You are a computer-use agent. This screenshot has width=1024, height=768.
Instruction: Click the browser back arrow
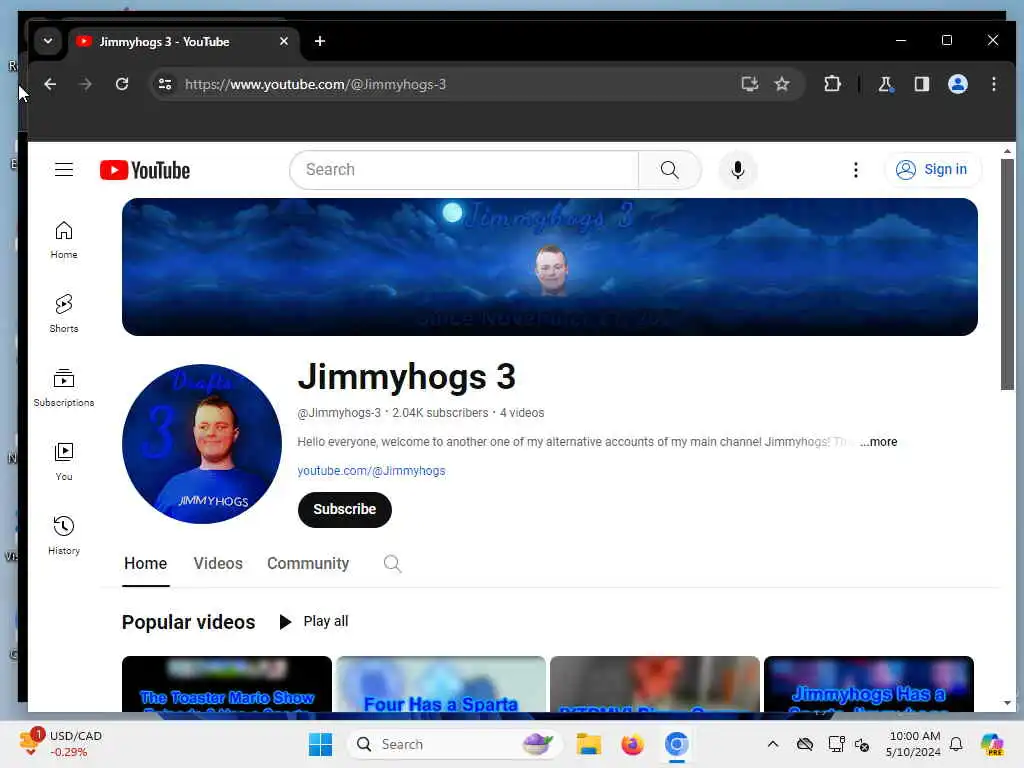[50, 84]
